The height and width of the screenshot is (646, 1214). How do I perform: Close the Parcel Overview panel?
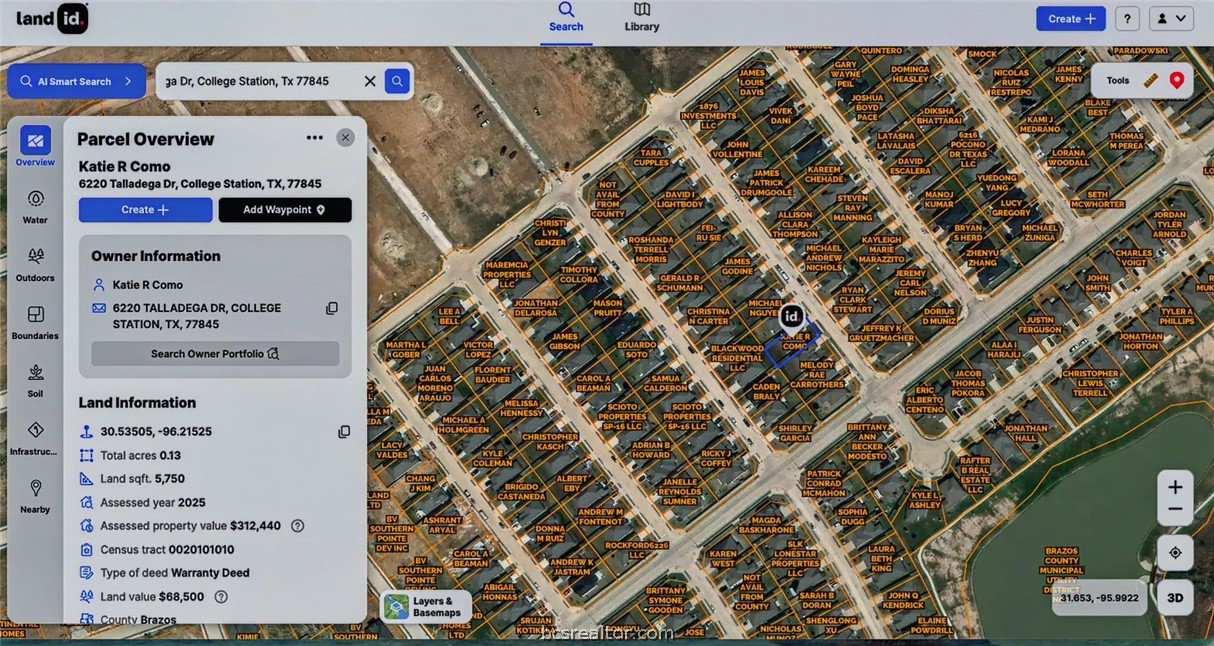[345, 138]
